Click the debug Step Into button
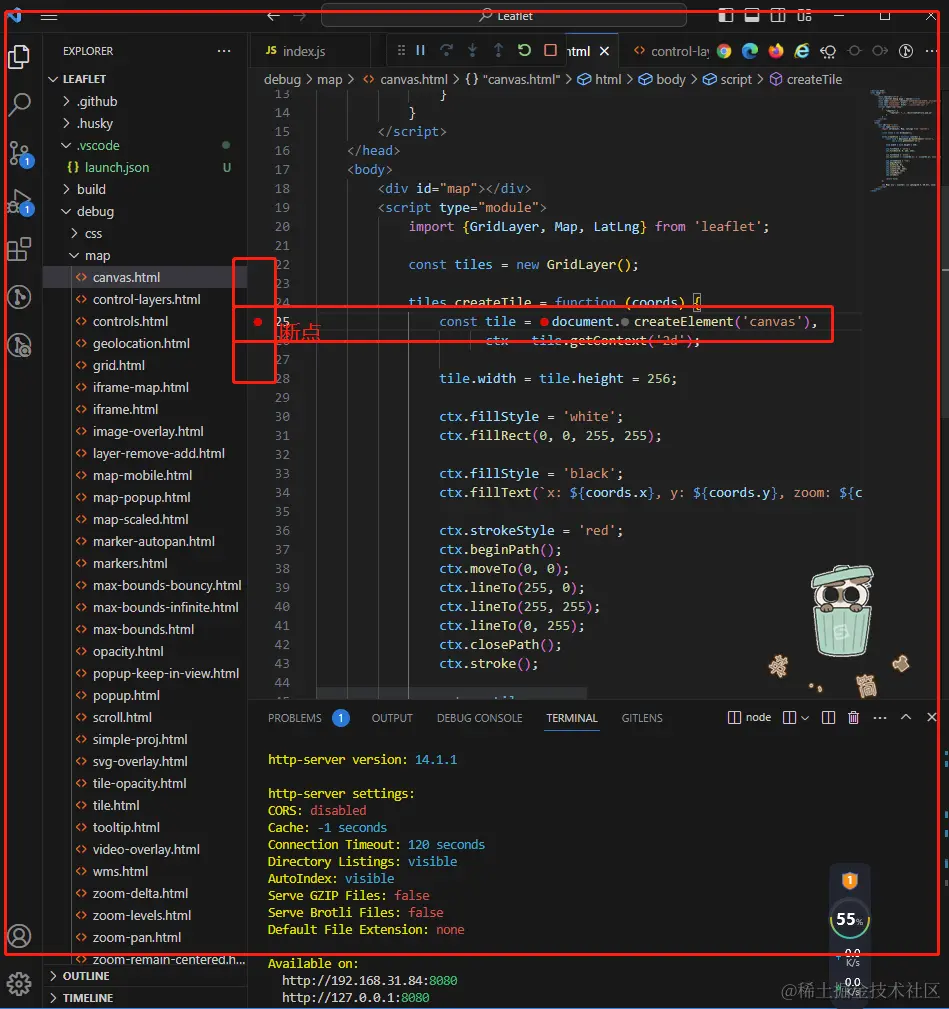This screenshot has height=1009, width=949. coord(472,50)
